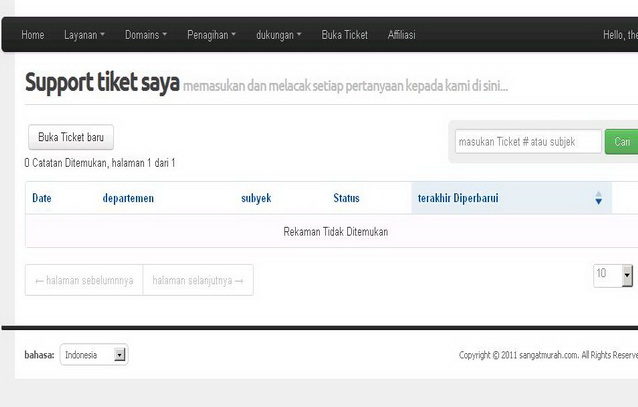Viewport: 638px width, 407px height.
Task: Open Buka Ticket in navigation bar
Action: click(345, 35)
